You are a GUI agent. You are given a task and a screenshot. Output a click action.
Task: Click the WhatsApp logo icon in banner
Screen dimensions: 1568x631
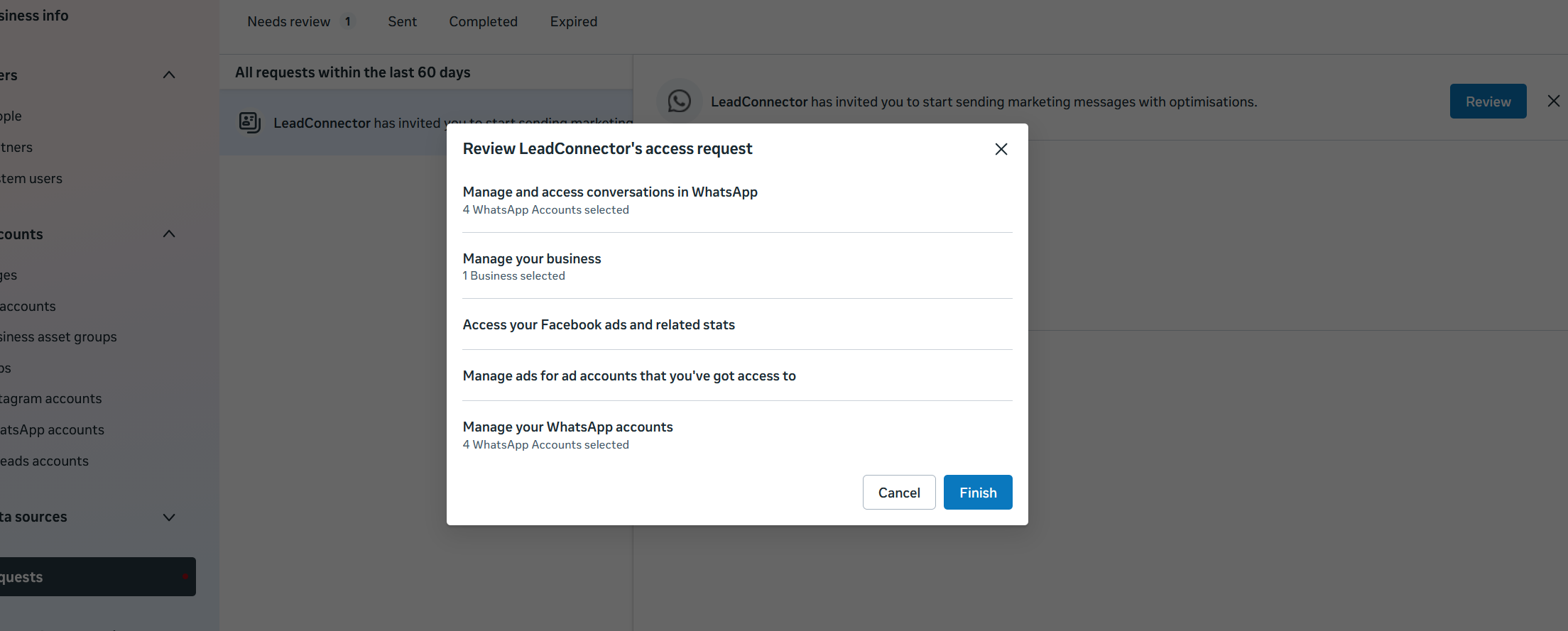(680, 101)
